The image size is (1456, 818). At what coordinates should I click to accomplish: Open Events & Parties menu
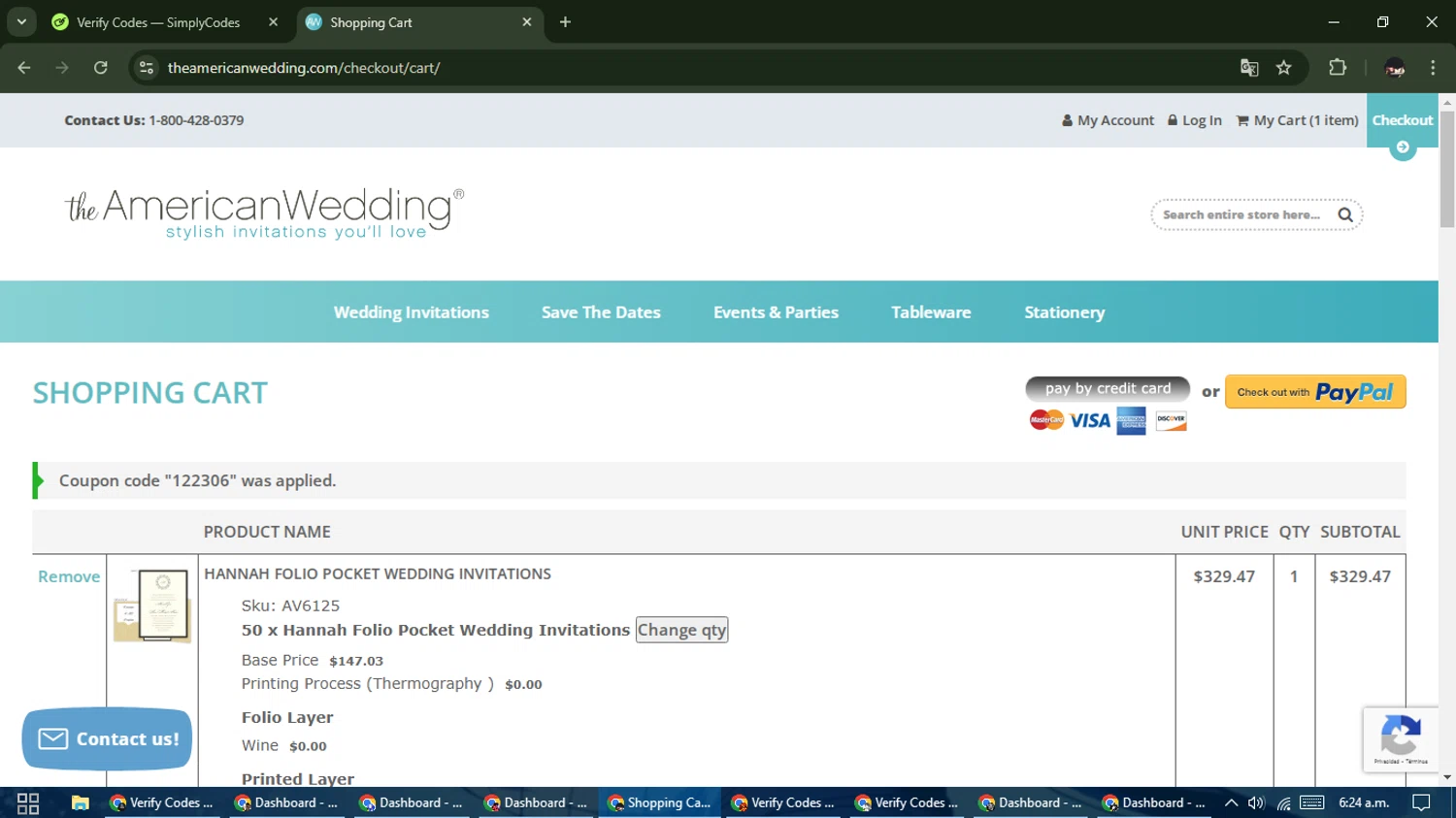click(x=776, y=312)
